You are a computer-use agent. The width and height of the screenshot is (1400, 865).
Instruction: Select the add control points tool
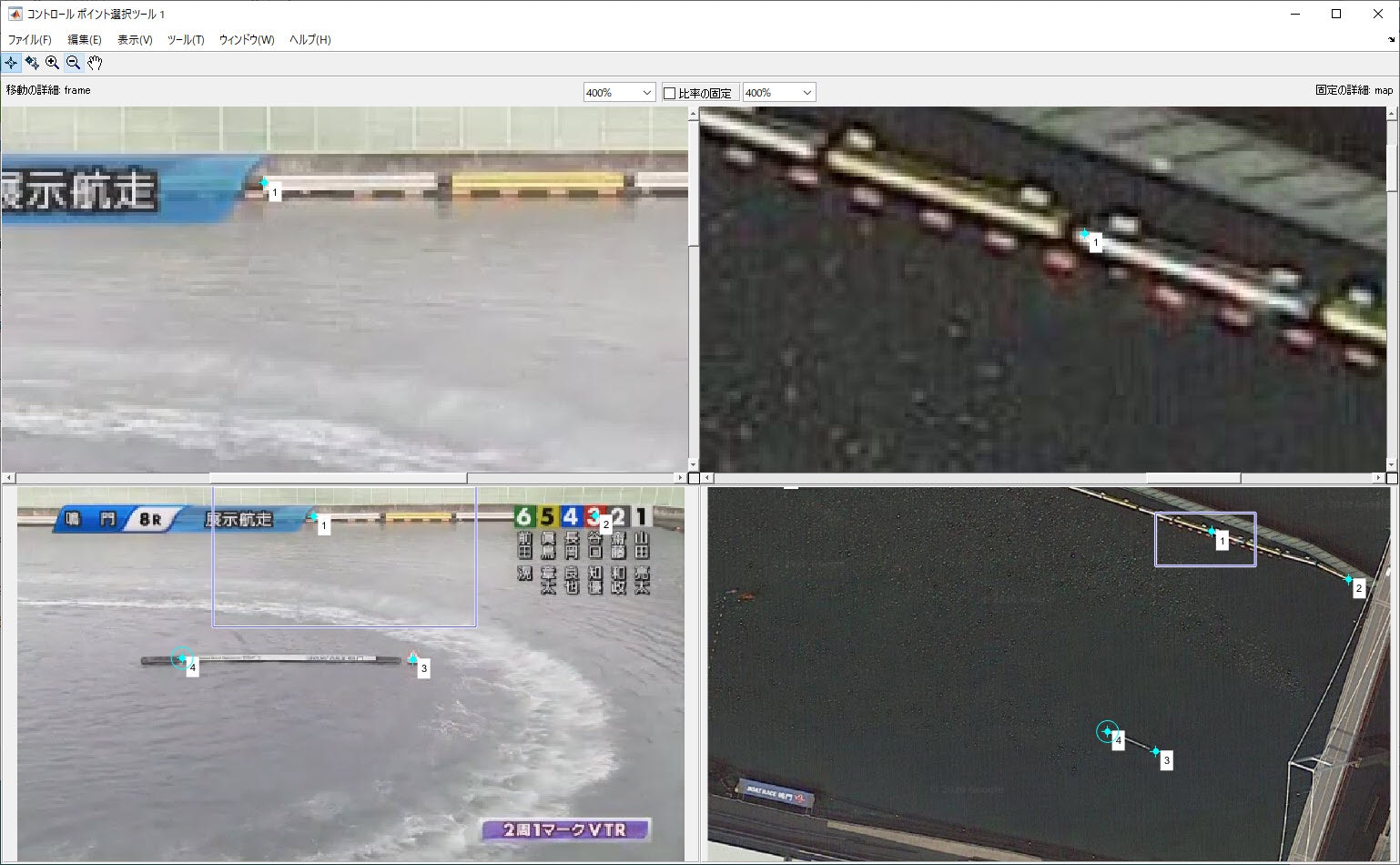11,63
